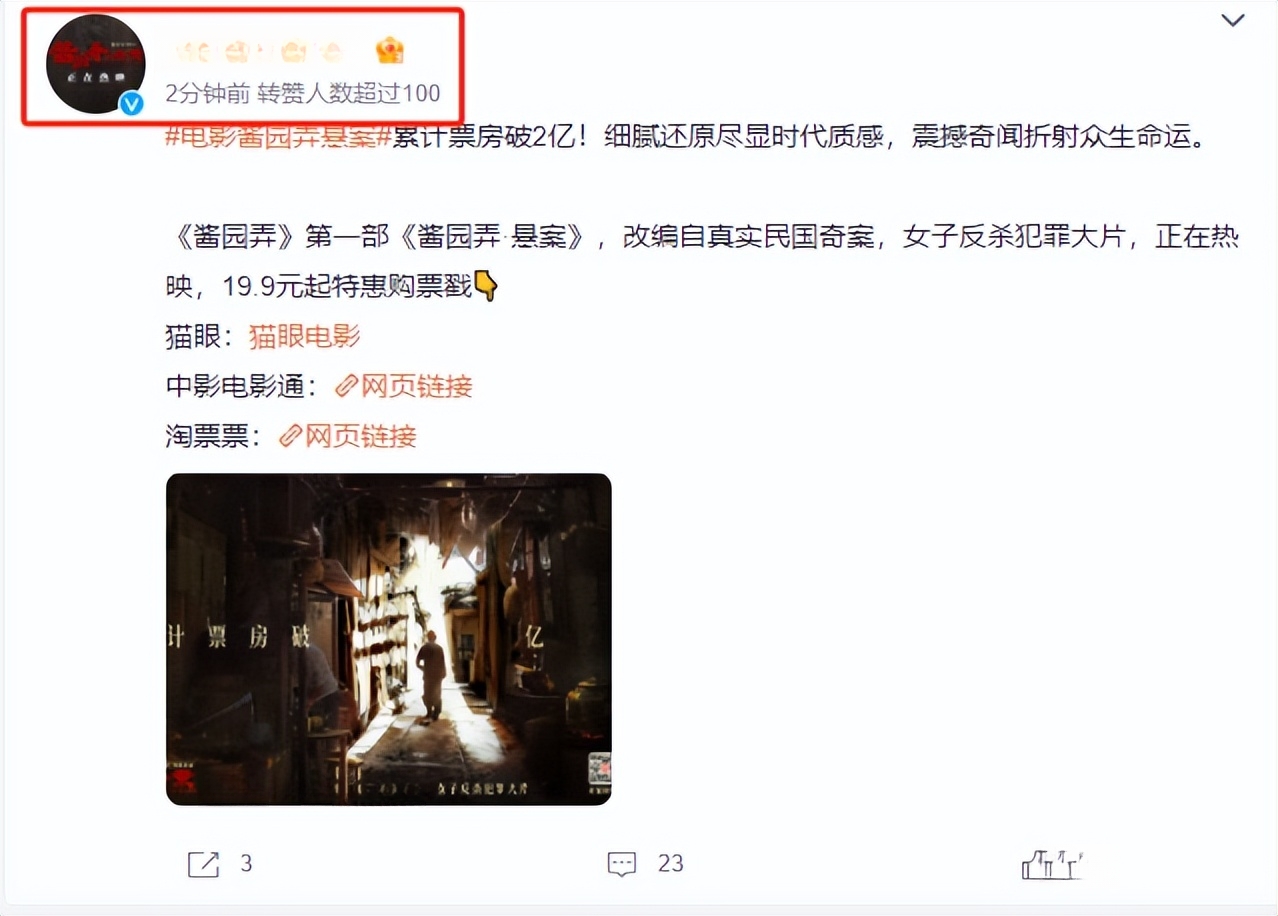
Task: Click the repost count 3
Action: coord(246,863)
